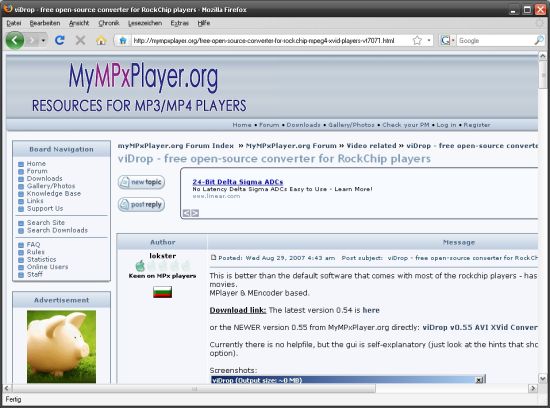Screen dimensions: 550x408
Task: Click Search Downloads in sidebar
Action: [x=57, y=230]
